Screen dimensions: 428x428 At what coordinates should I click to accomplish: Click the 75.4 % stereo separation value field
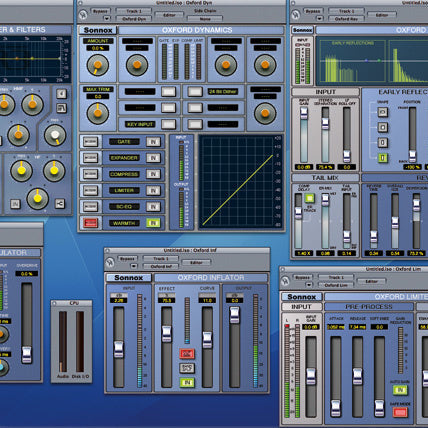tap(325, 167)
